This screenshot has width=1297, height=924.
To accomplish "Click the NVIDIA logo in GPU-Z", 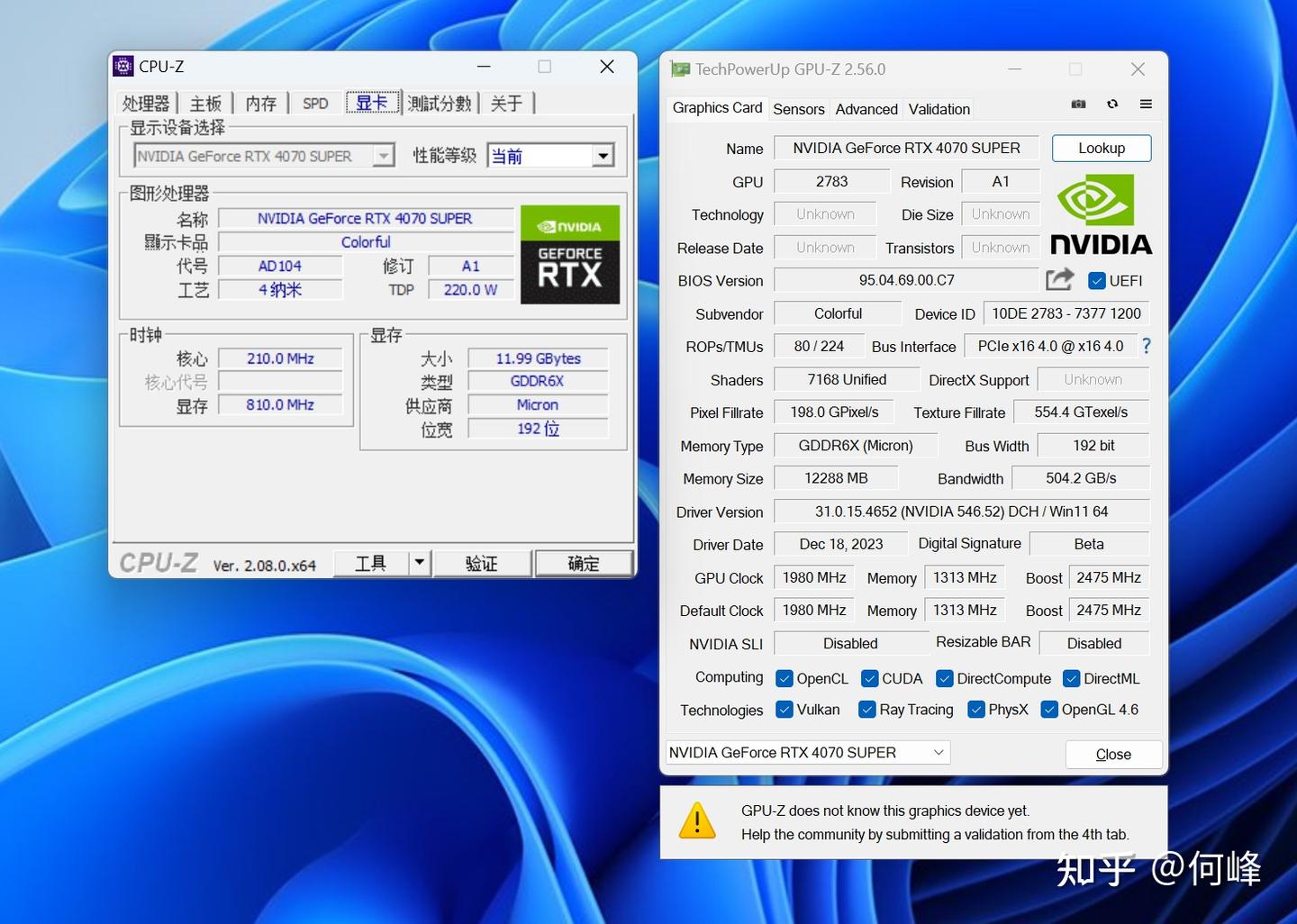I will tap(1101, 214).
